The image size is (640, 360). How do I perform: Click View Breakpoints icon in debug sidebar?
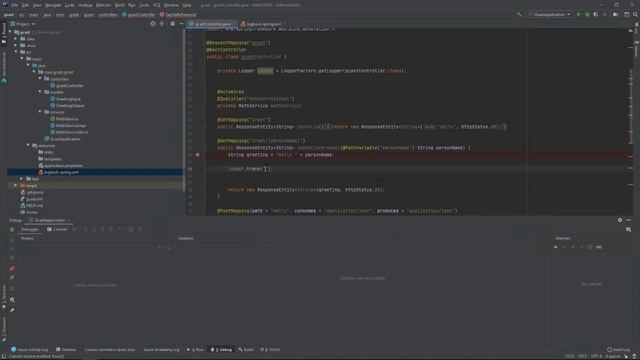point(12,268)
